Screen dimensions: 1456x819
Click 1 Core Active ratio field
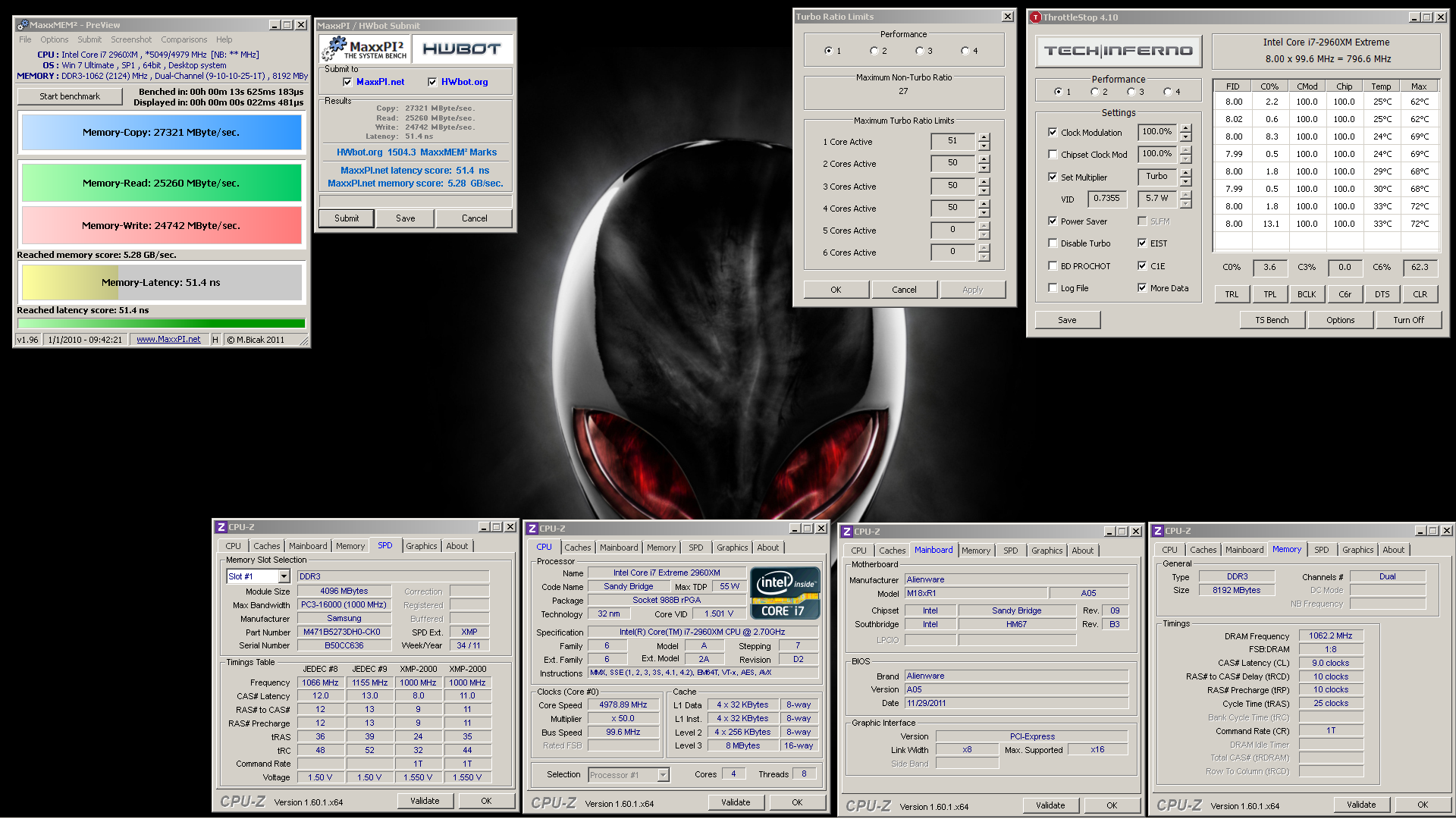[953, 141]
